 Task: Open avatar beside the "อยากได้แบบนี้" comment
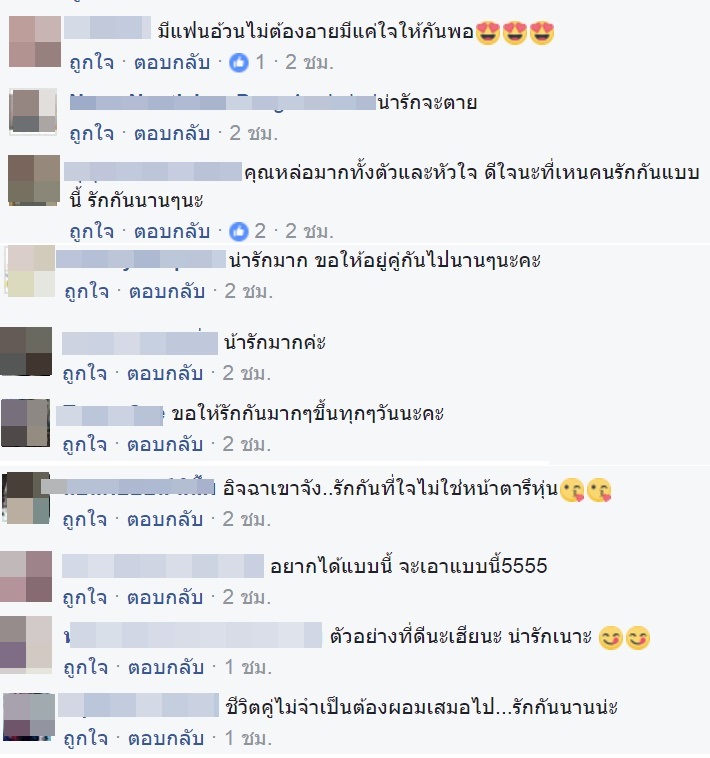pos(26,576)
